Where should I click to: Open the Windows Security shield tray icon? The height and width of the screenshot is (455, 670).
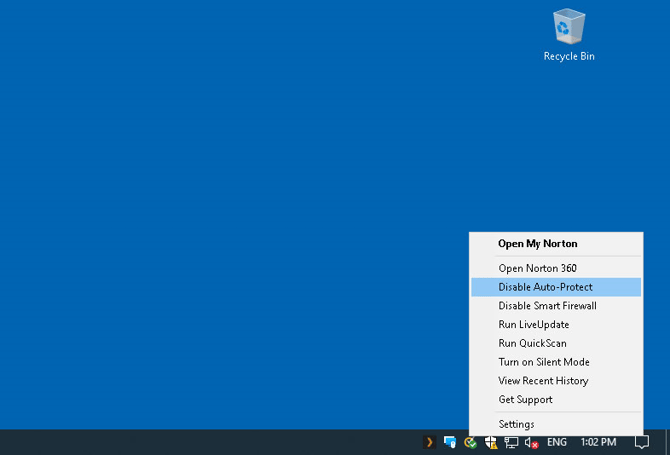491,442
